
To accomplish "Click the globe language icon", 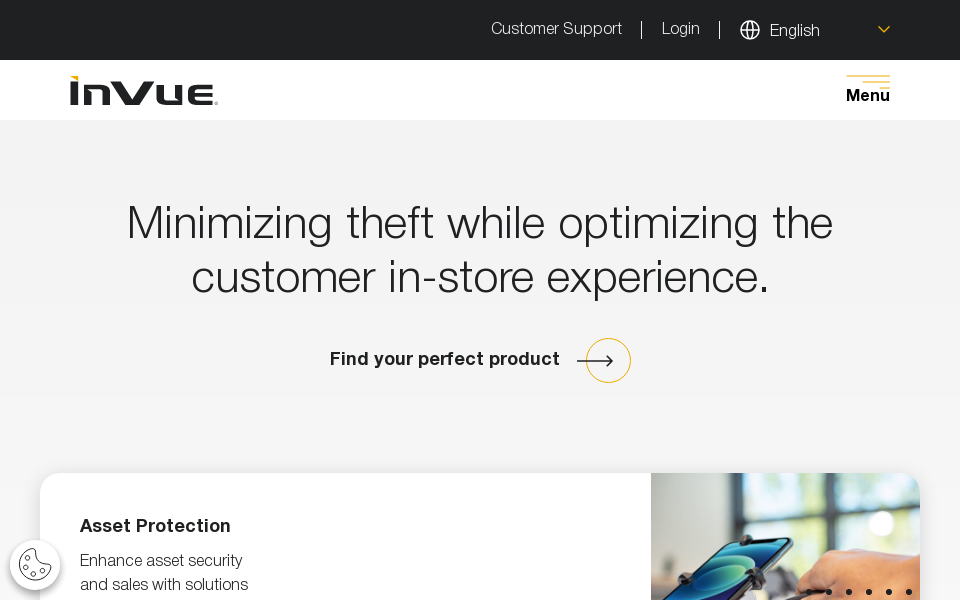I will point(750,30).
